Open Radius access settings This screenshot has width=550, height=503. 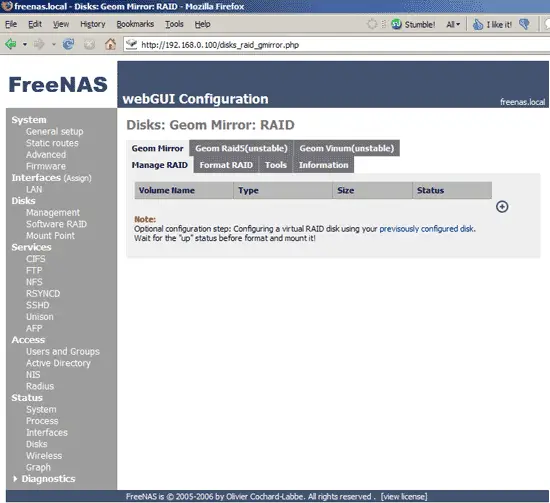pyautogui.click(x=40, y=386)
